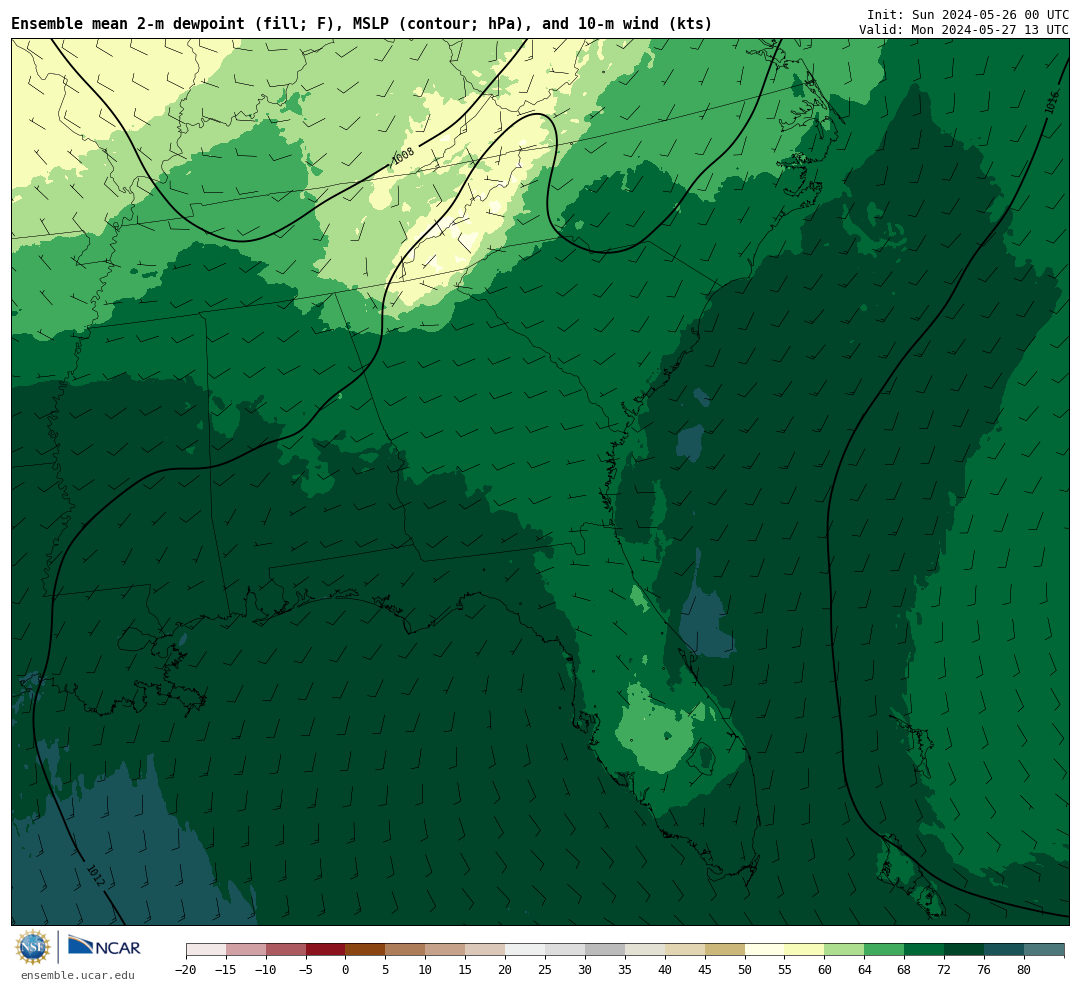The image size is (1080, 988).
Task: Pick the brown swatch between 0 and 5
Action: (x=366, y=950)
